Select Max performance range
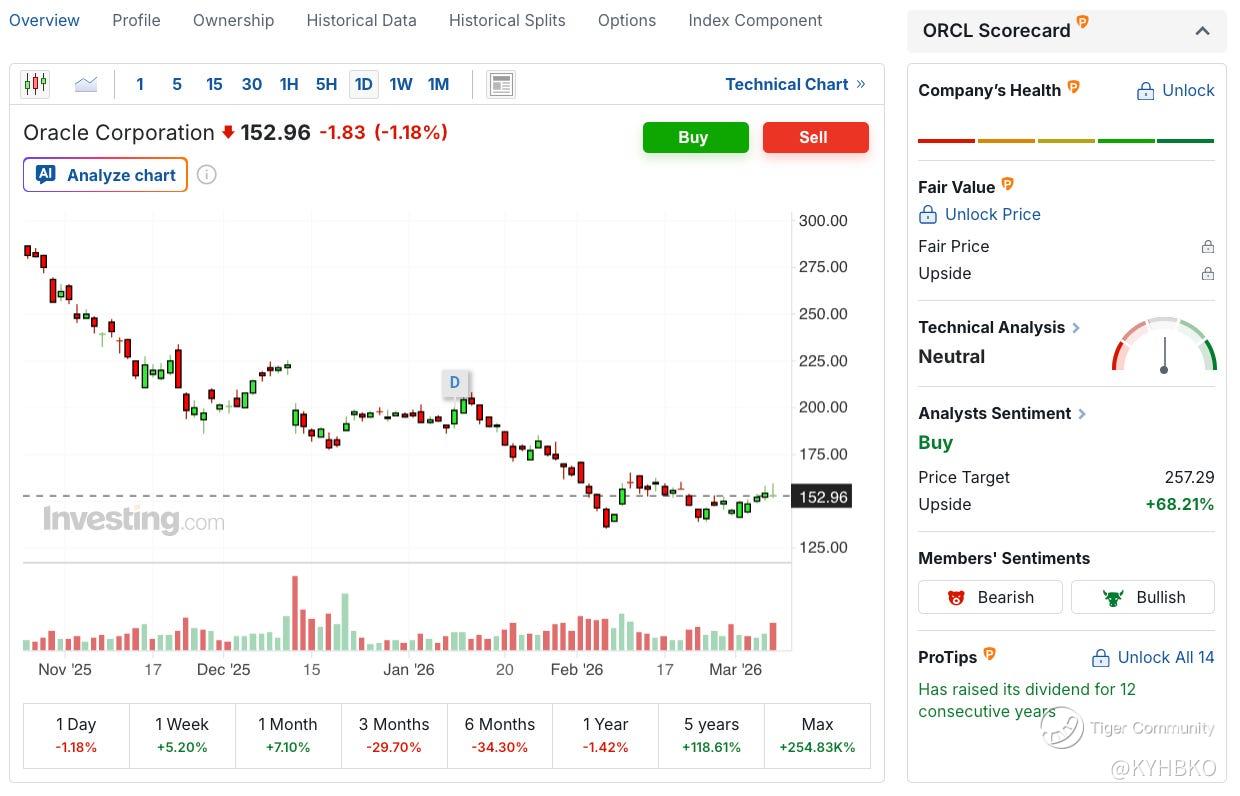1240x796 pixels. click(x=817, y=735)
